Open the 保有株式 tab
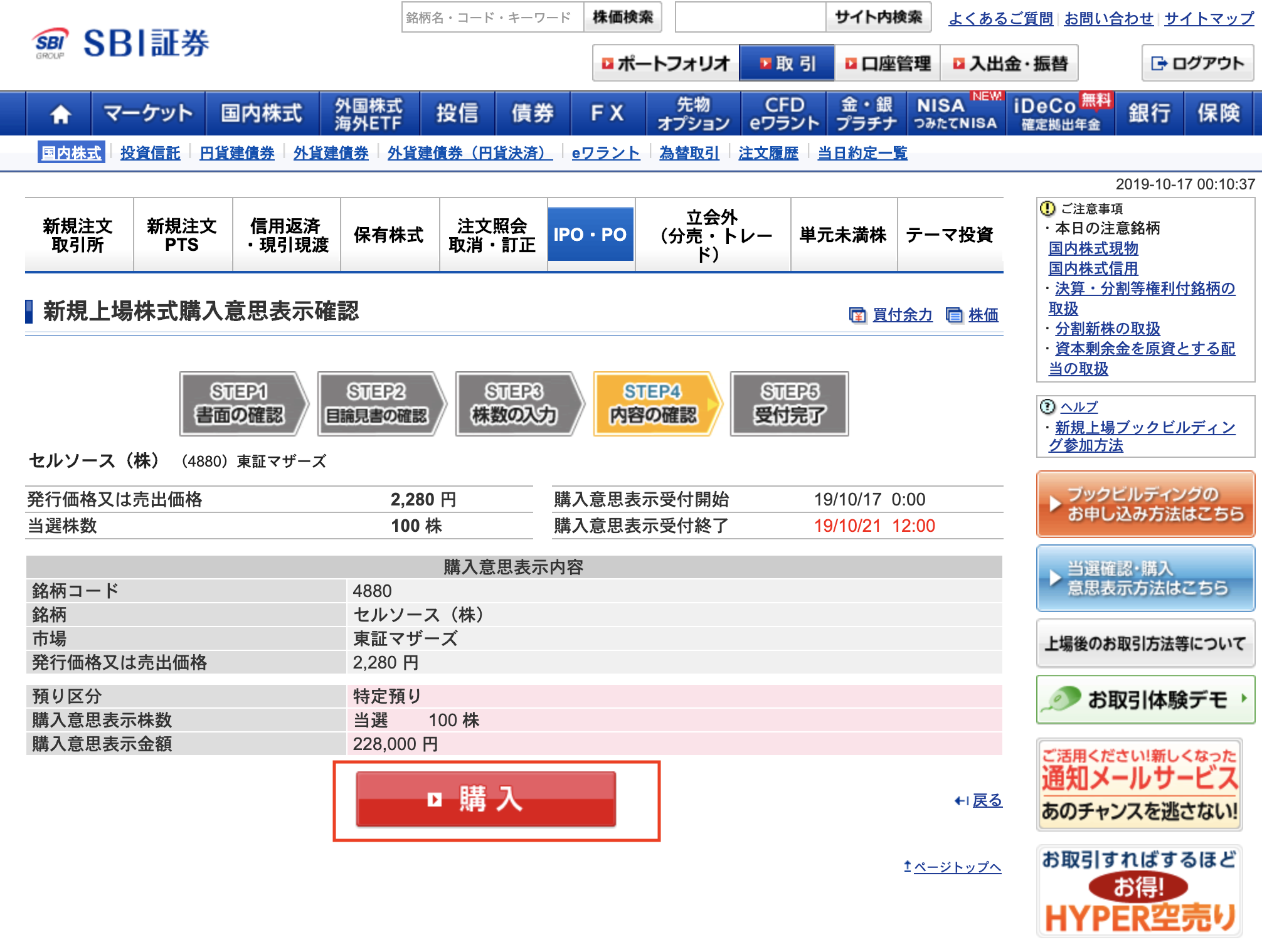This screenshot has height=952, width=1262. 390,235
